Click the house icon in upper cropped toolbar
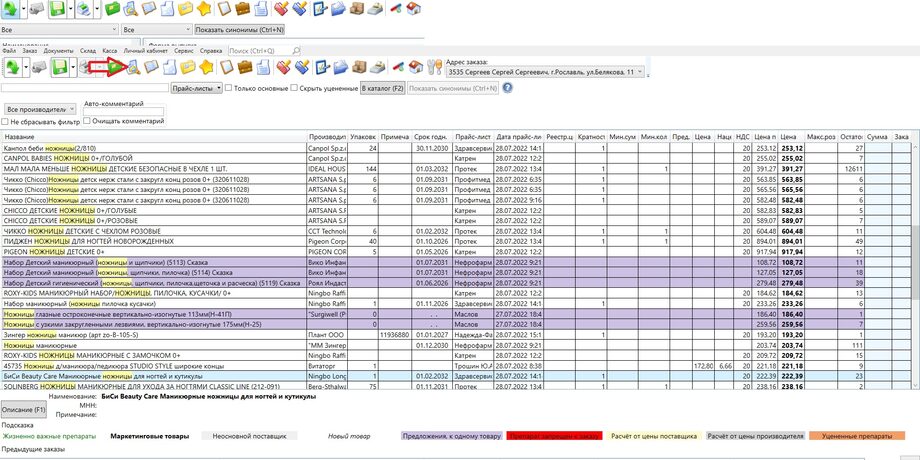 coord(414,8)
